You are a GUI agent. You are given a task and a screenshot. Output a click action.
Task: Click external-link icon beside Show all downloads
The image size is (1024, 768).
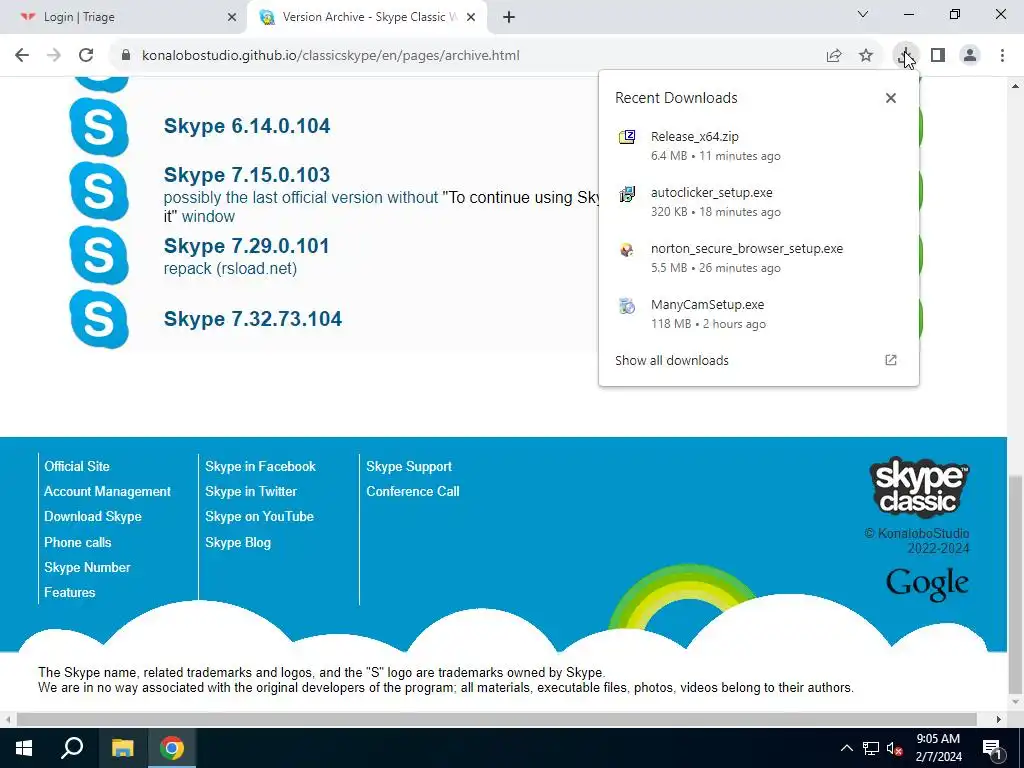click(891, 360)
